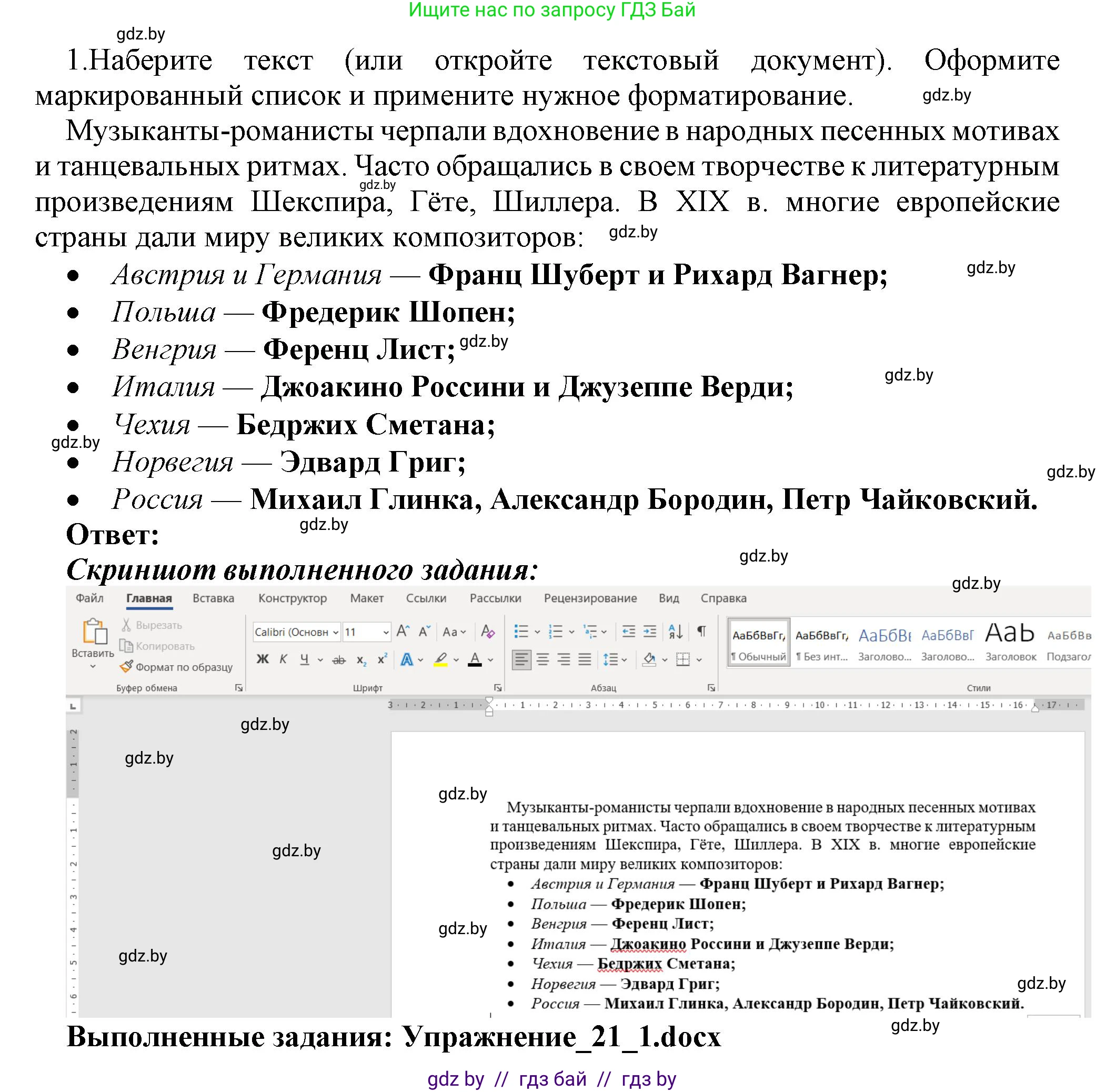This screenshot has height=1092, width=1105.
Task: Open the Справка tab
Action: click(x=724, y=598)
